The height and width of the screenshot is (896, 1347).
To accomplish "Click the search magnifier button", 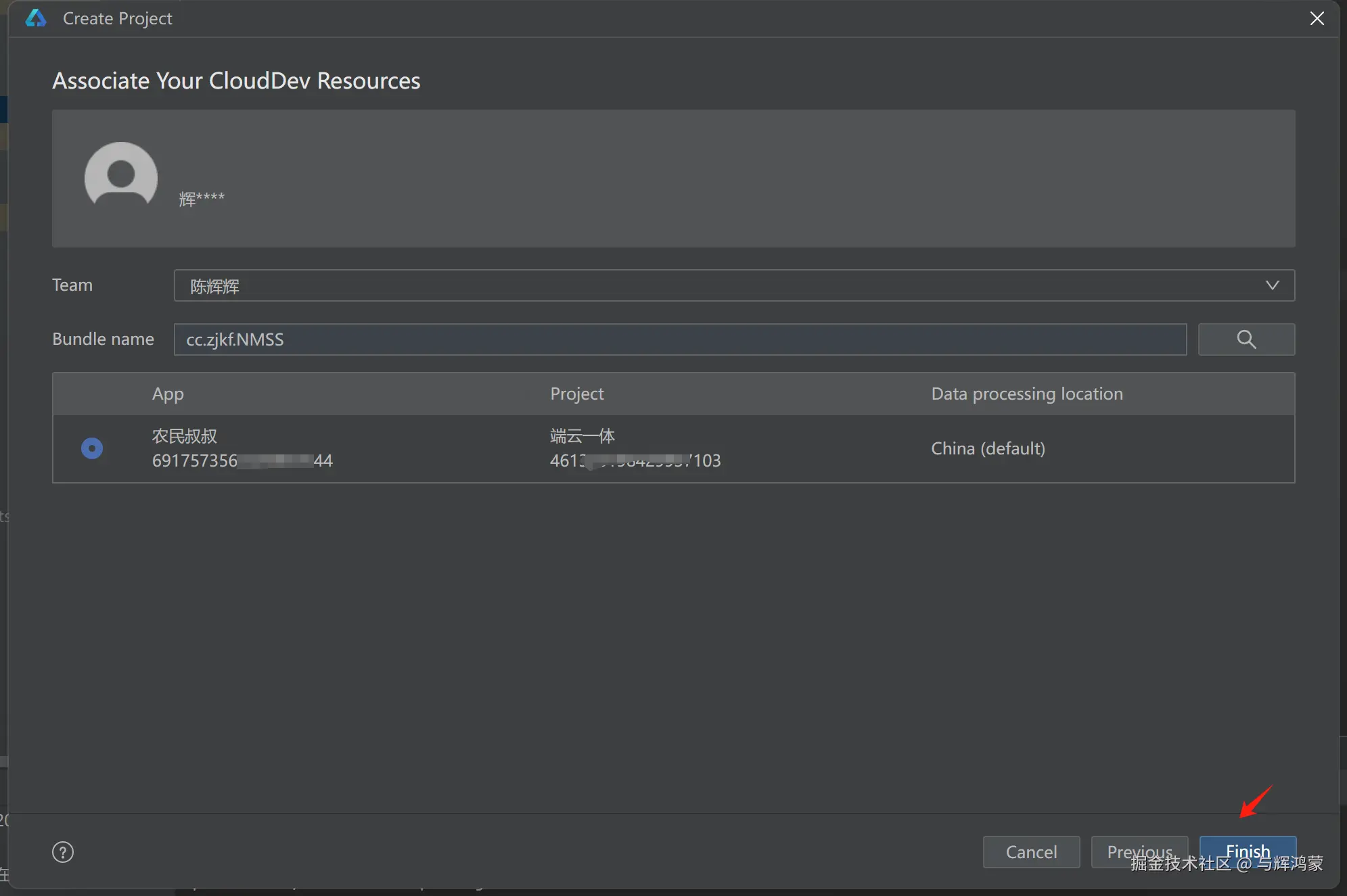I will (x=1246, y=339).
